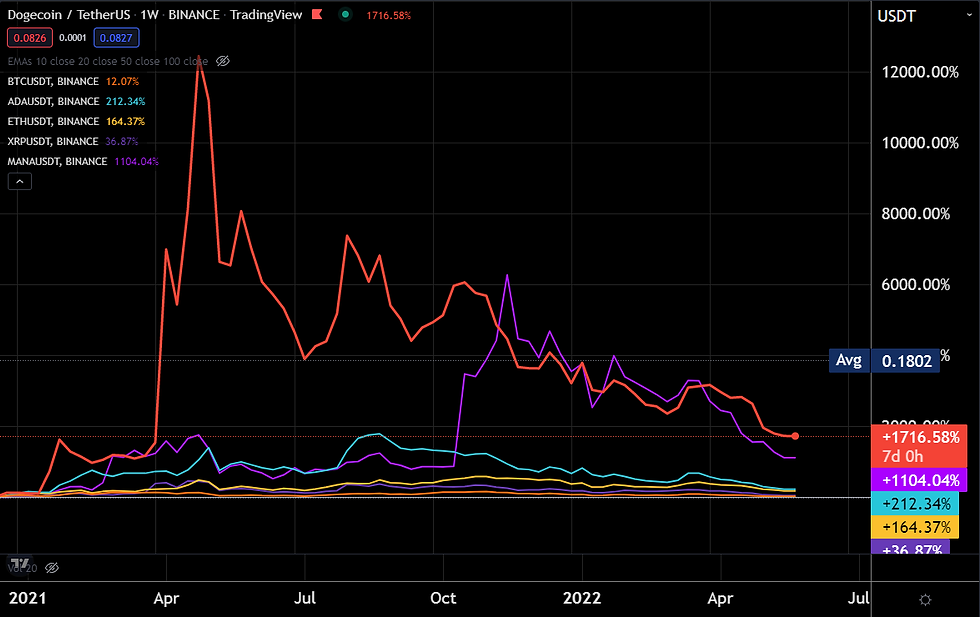Click the Avg 0.1802 price label
This screenshot has height=617, width=980.
click(884, 361)
